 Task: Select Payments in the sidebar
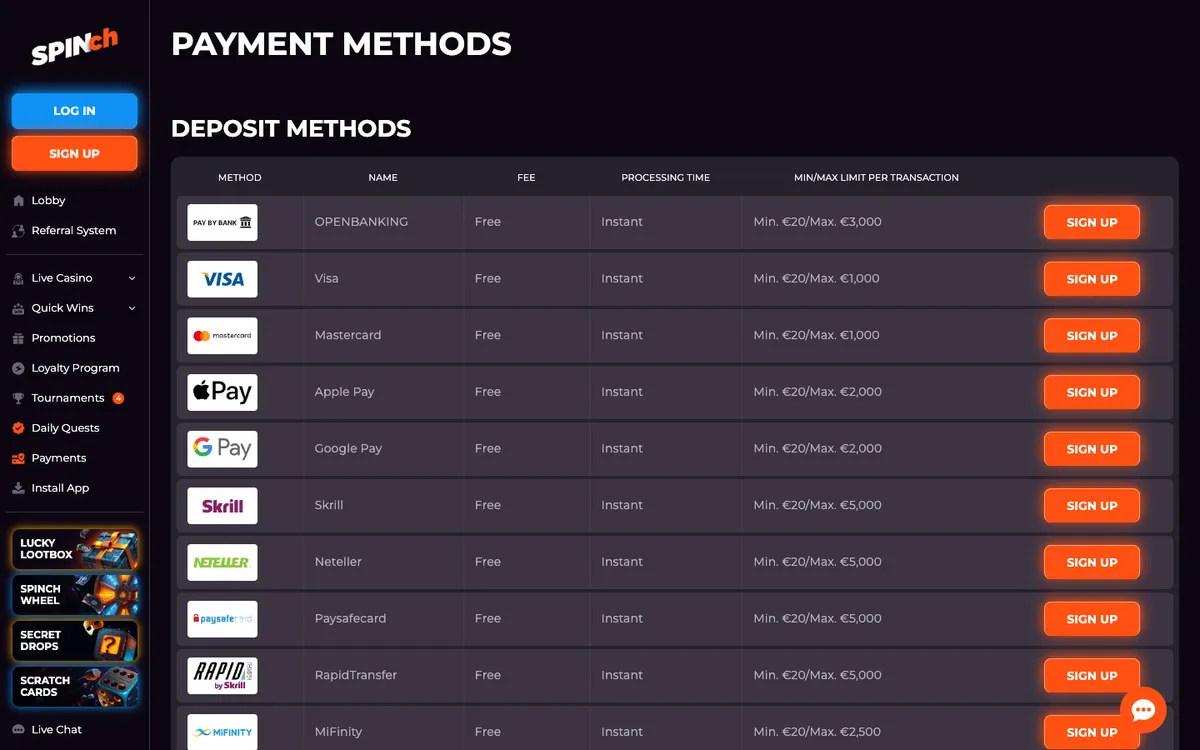coord(59,459)
